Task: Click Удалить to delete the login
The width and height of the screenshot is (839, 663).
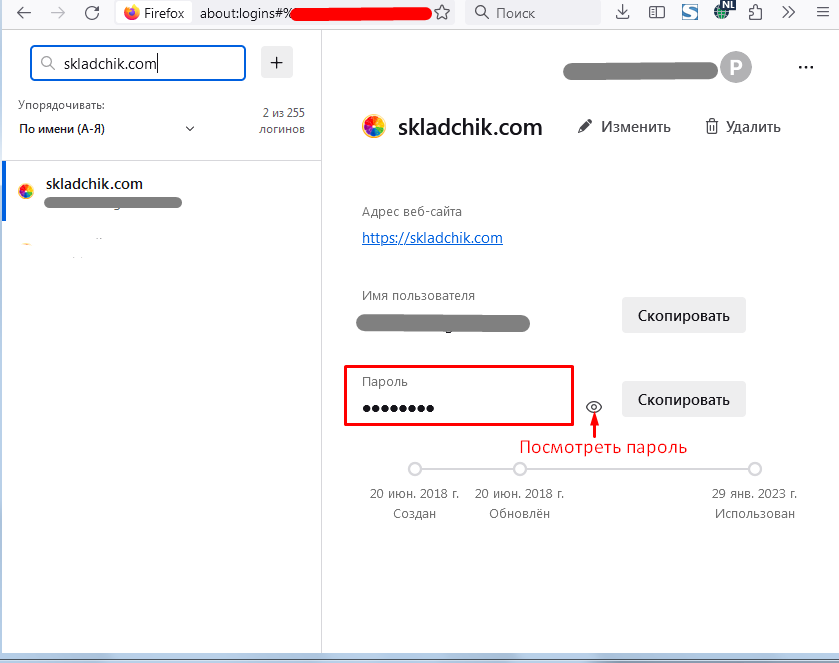Action: [743, 127]
